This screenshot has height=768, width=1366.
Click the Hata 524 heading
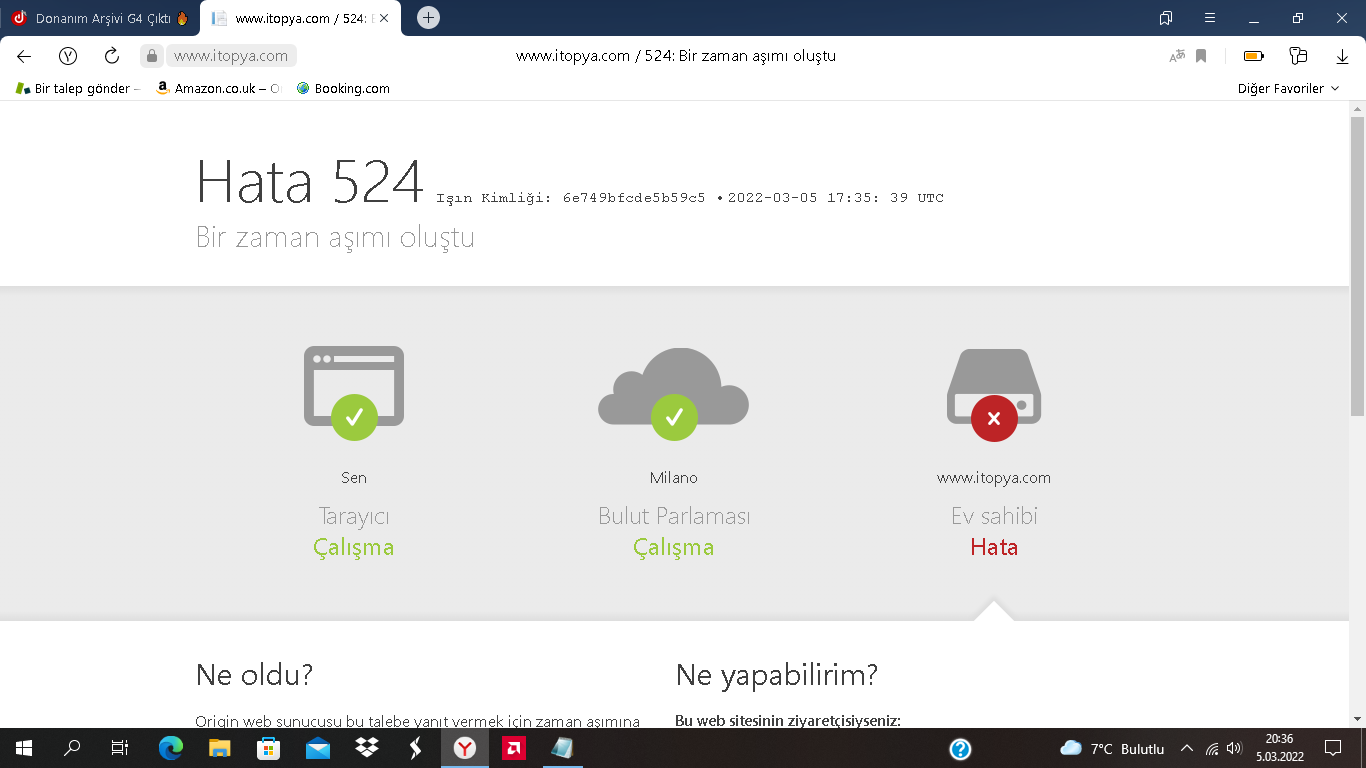(310, 182)
